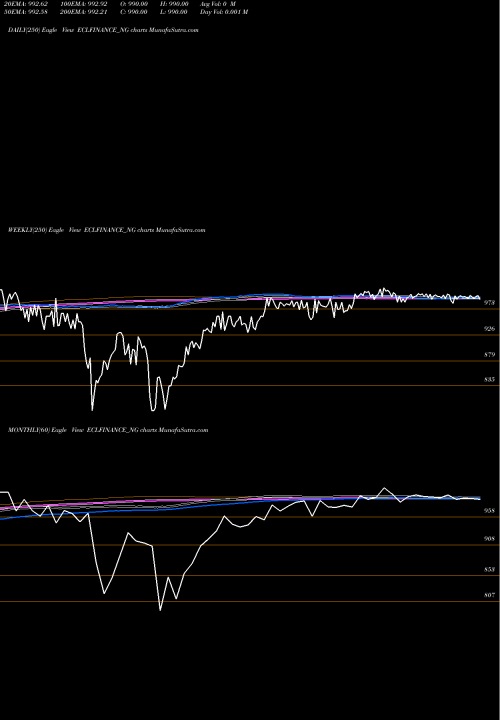
Task: Click the 835 price label on weekly chart
Action: tap(489, 380)
